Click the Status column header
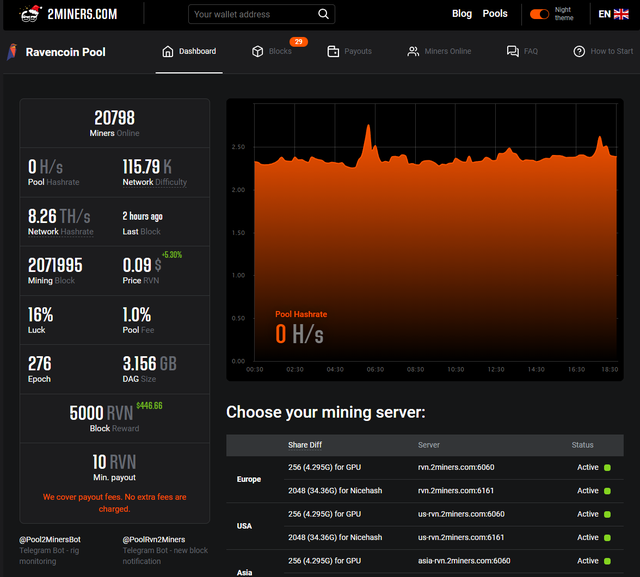The image size is (640, 577). 582,445
